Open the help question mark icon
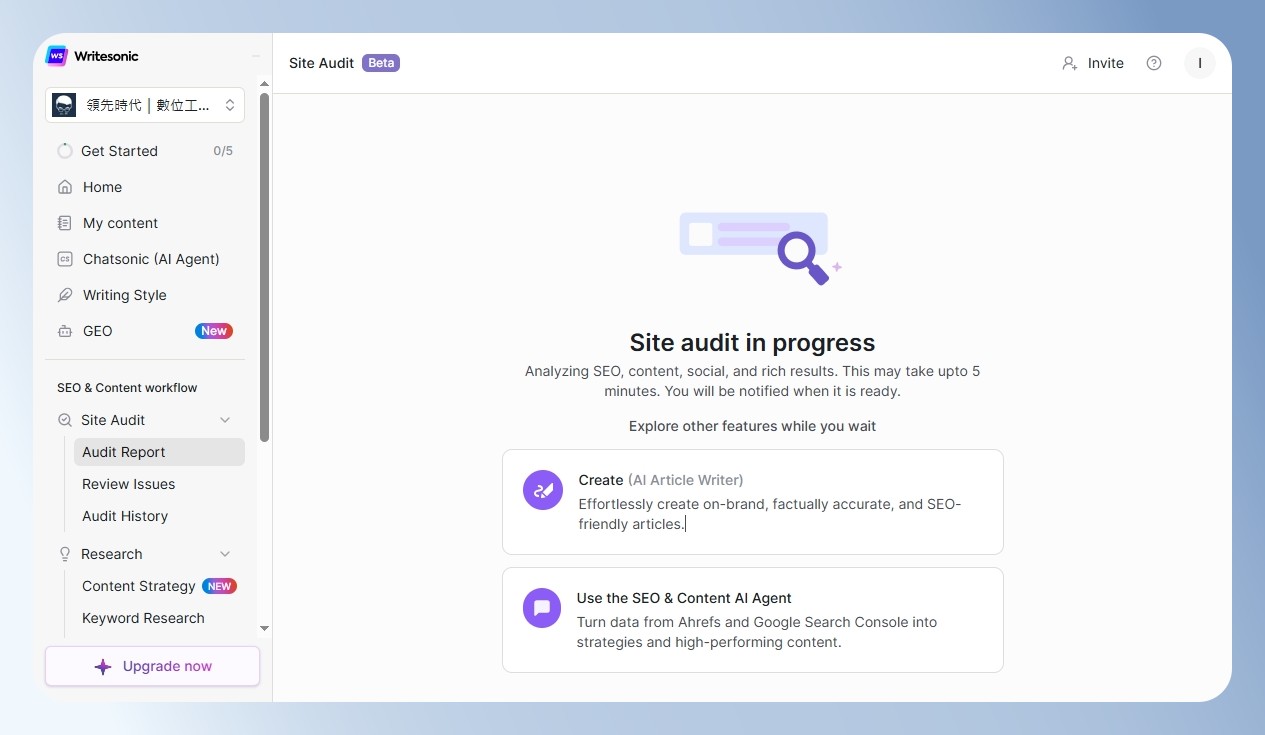 (1154, 63)
